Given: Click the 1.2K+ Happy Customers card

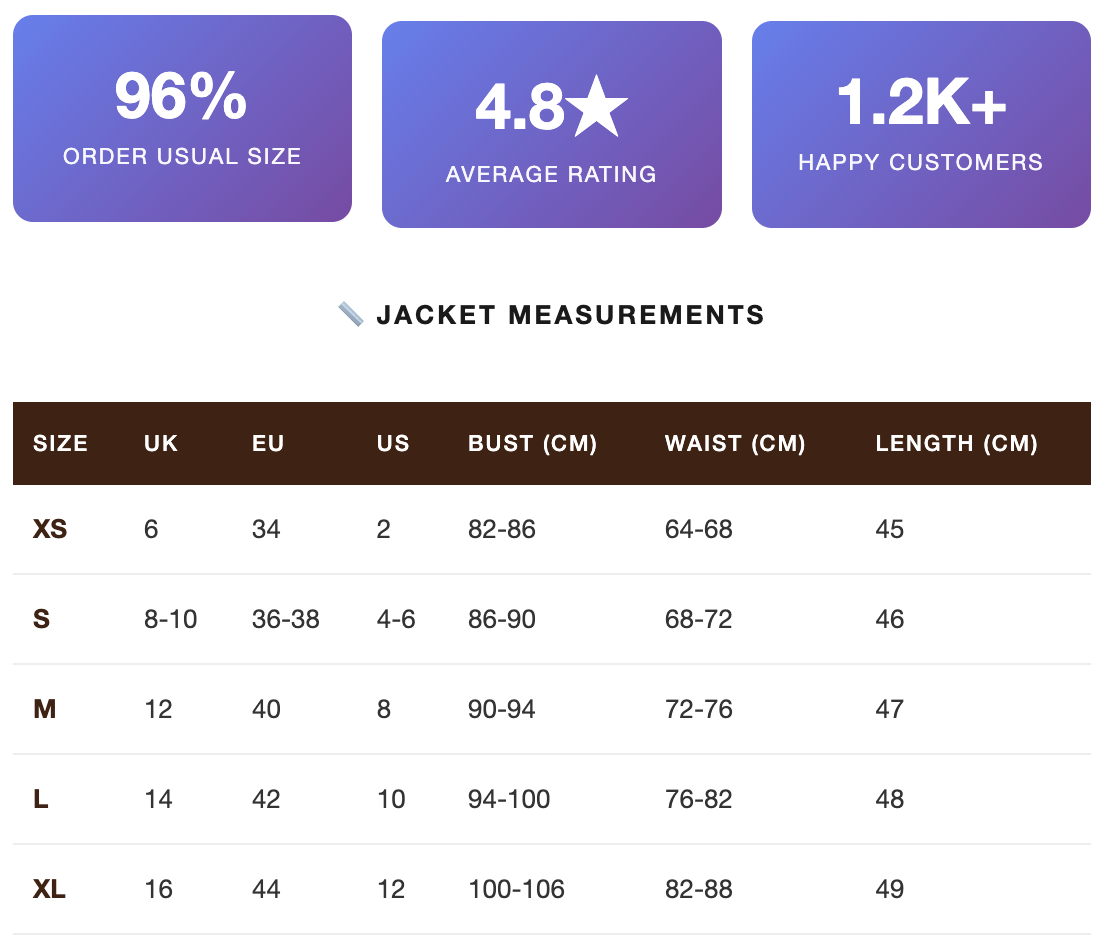Looking at the screenshot, I should tap(921, 124).
